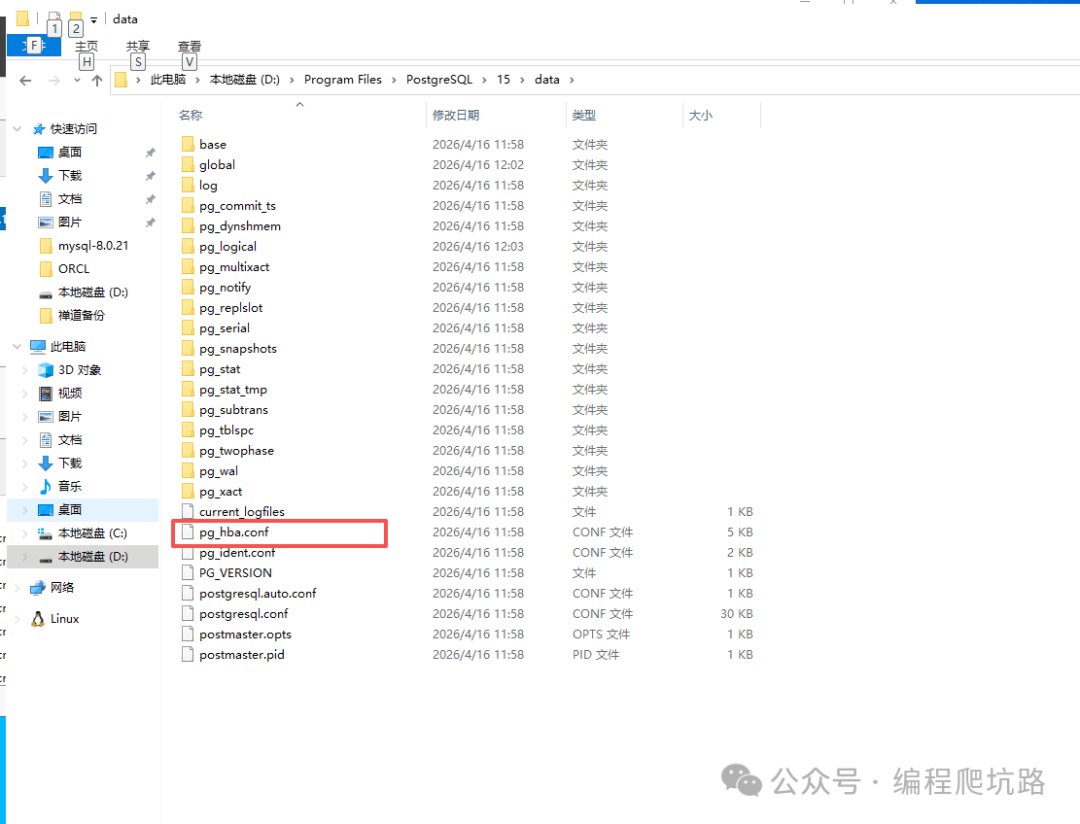Open recent locations dropdown beside forward arrow
Image resolution: width=1080 pixels, height=824 pixels.
pyautogui.click(x=76, y=80)
